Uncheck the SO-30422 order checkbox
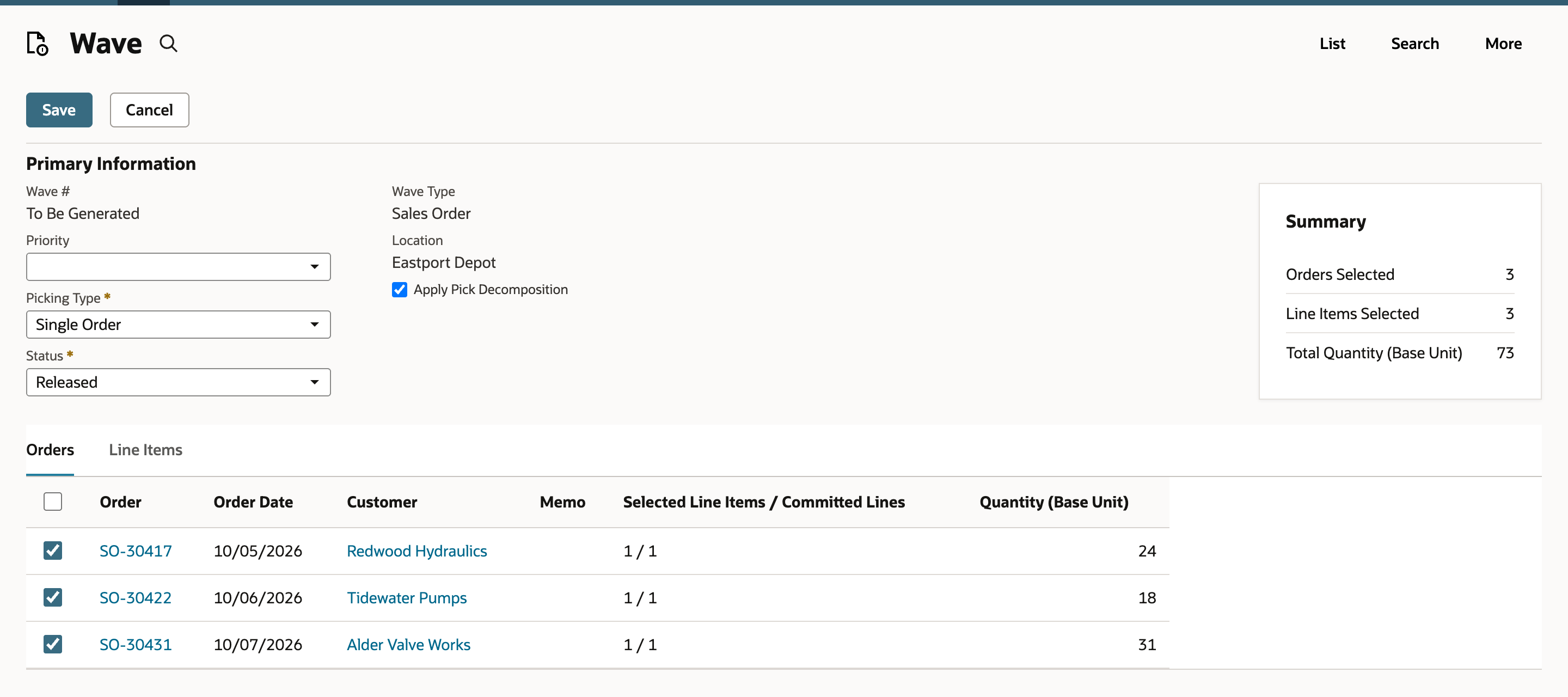 (x=53, y=597)
